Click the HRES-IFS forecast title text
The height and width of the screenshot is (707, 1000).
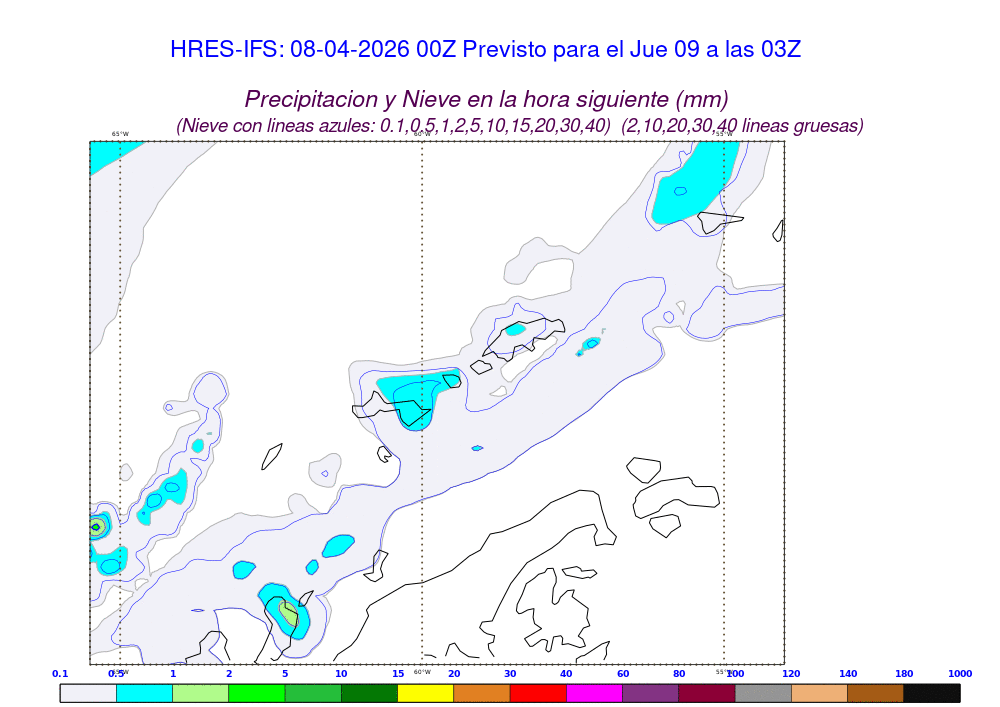tap(486, 49)
